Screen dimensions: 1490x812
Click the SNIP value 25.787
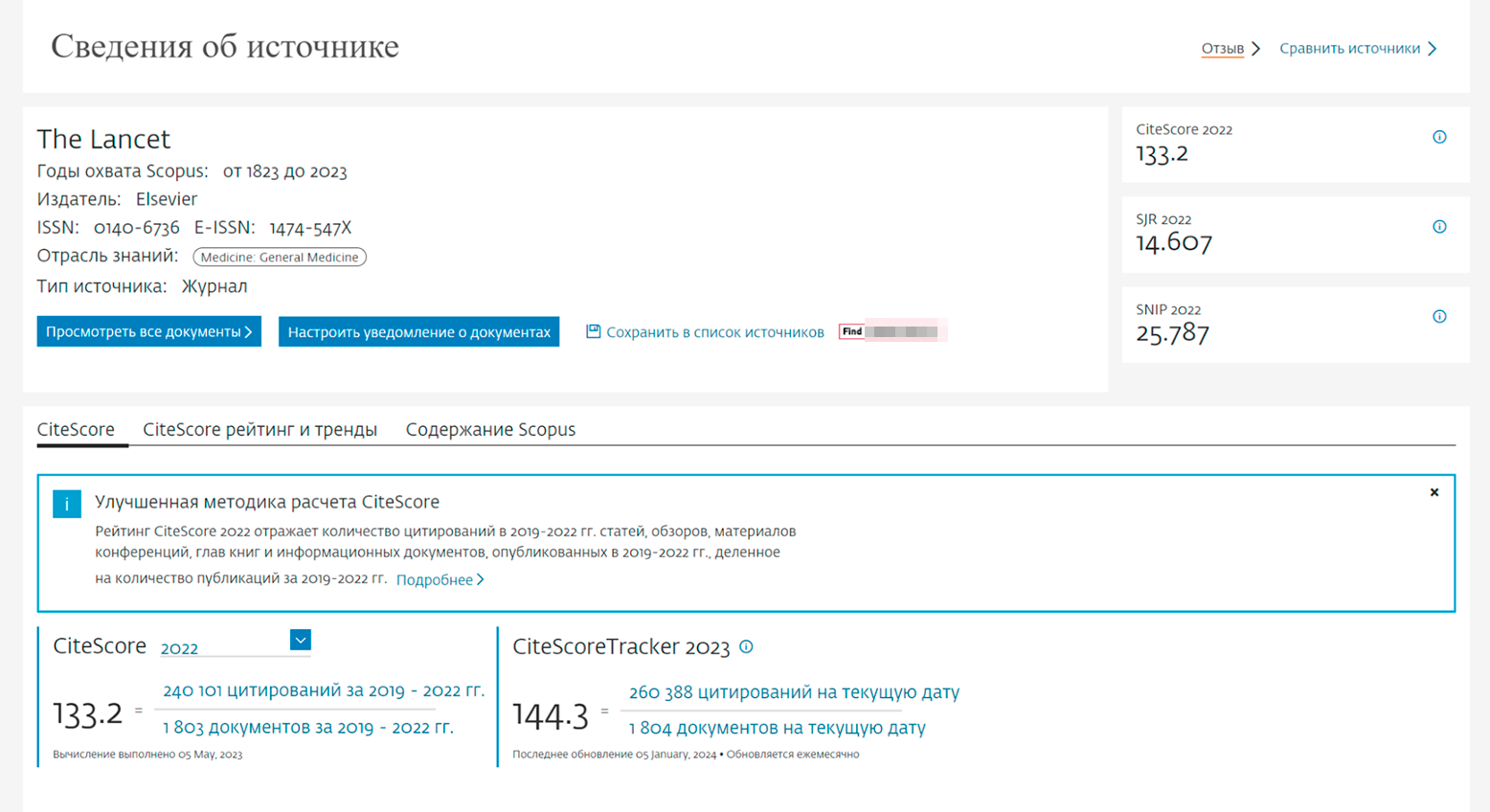tap(1173, 333)
